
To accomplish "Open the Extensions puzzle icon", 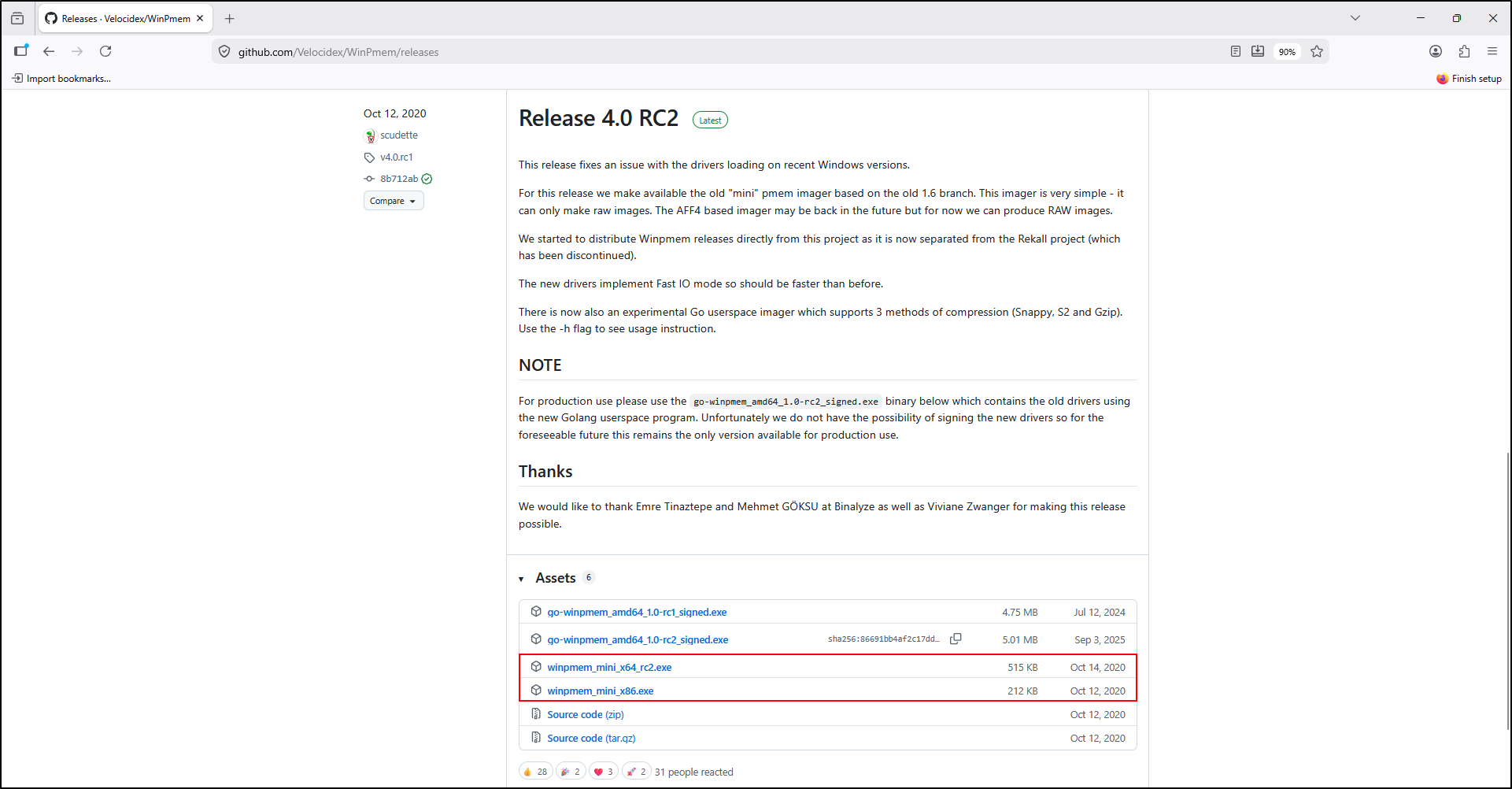I will point(1464,51).
